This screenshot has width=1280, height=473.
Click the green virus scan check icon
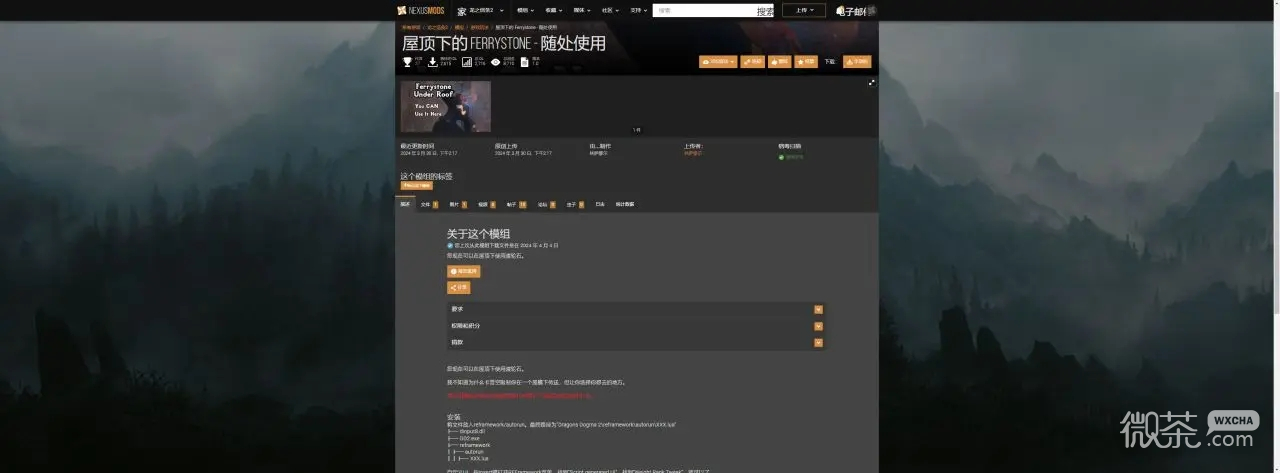[782, 157]
